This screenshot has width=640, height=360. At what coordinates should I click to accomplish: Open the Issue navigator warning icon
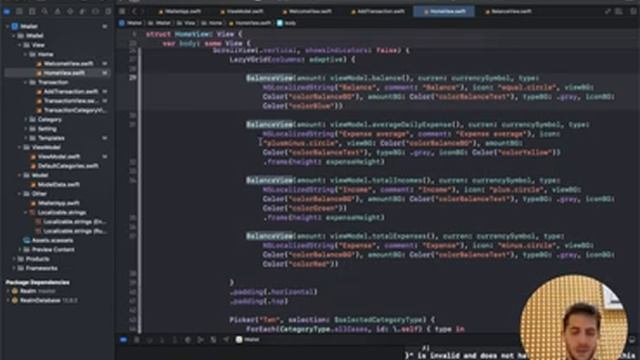[x=57, y=11]
